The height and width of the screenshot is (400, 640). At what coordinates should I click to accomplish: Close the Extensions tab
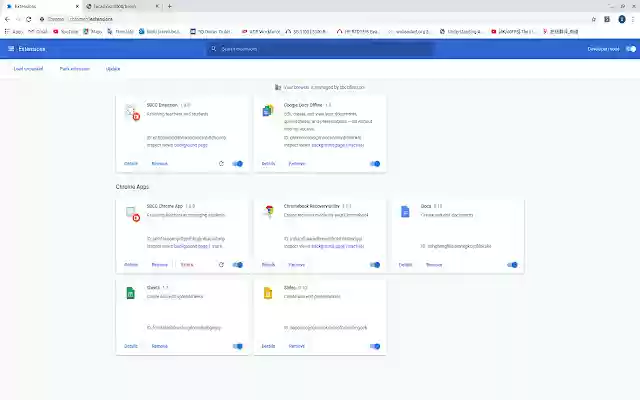(77, 6)
